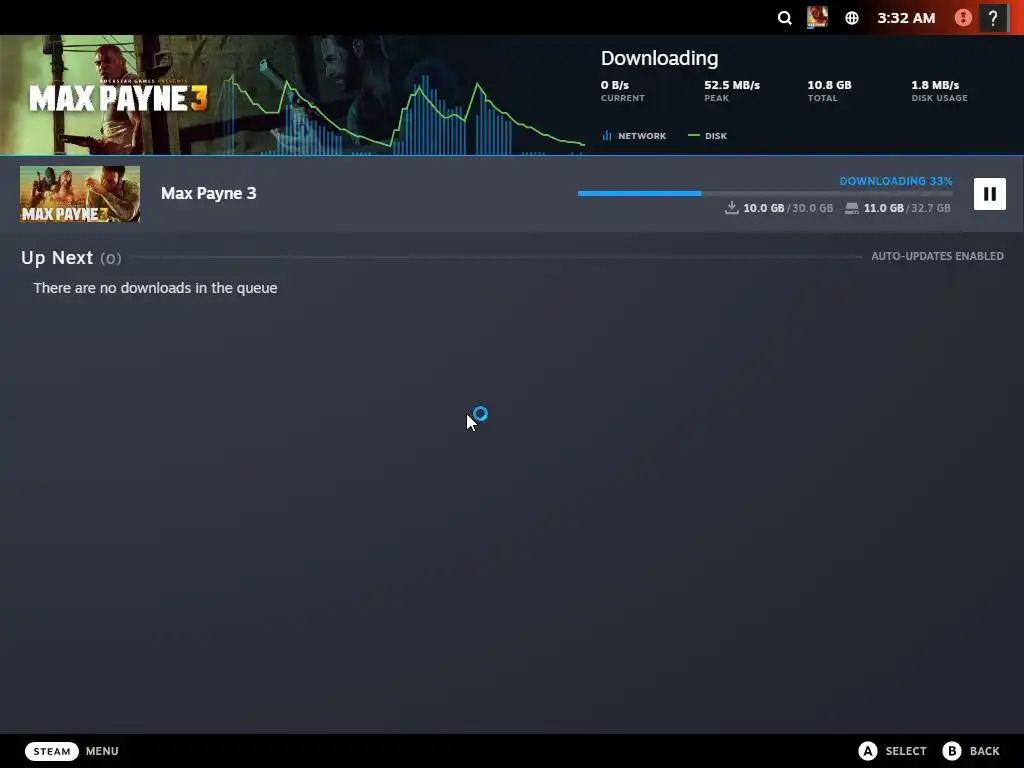Click the Max Payne 3 thumbnail
Image resolution: width=1024 pixels, height=768 pixels.
pos(80,194)
